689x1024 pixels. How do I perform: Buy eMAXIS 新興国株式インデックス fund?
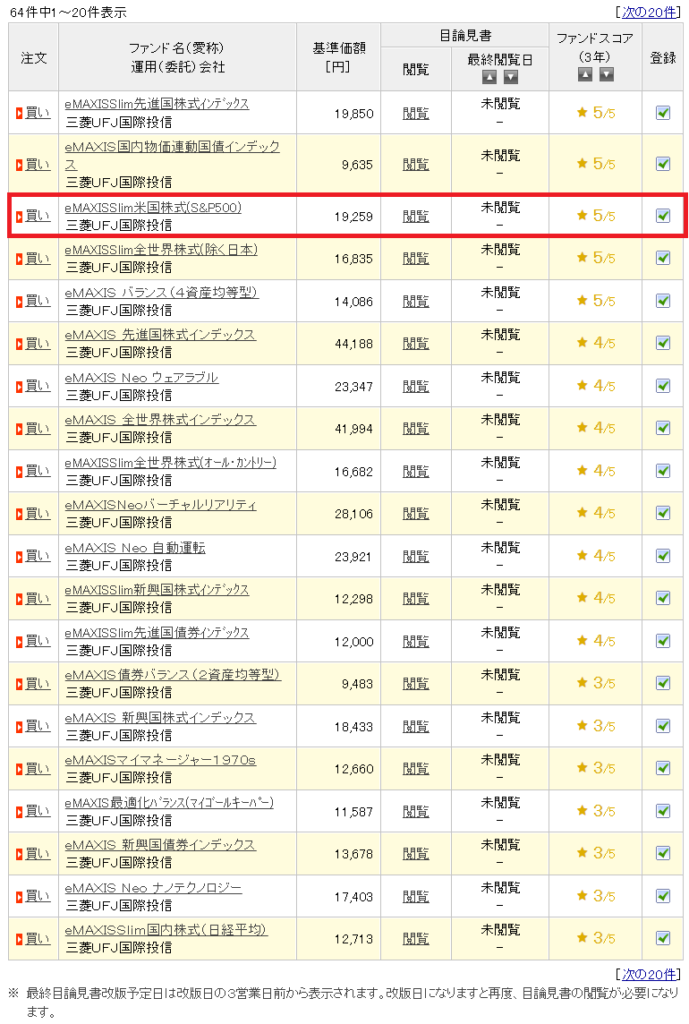point(37,726)
